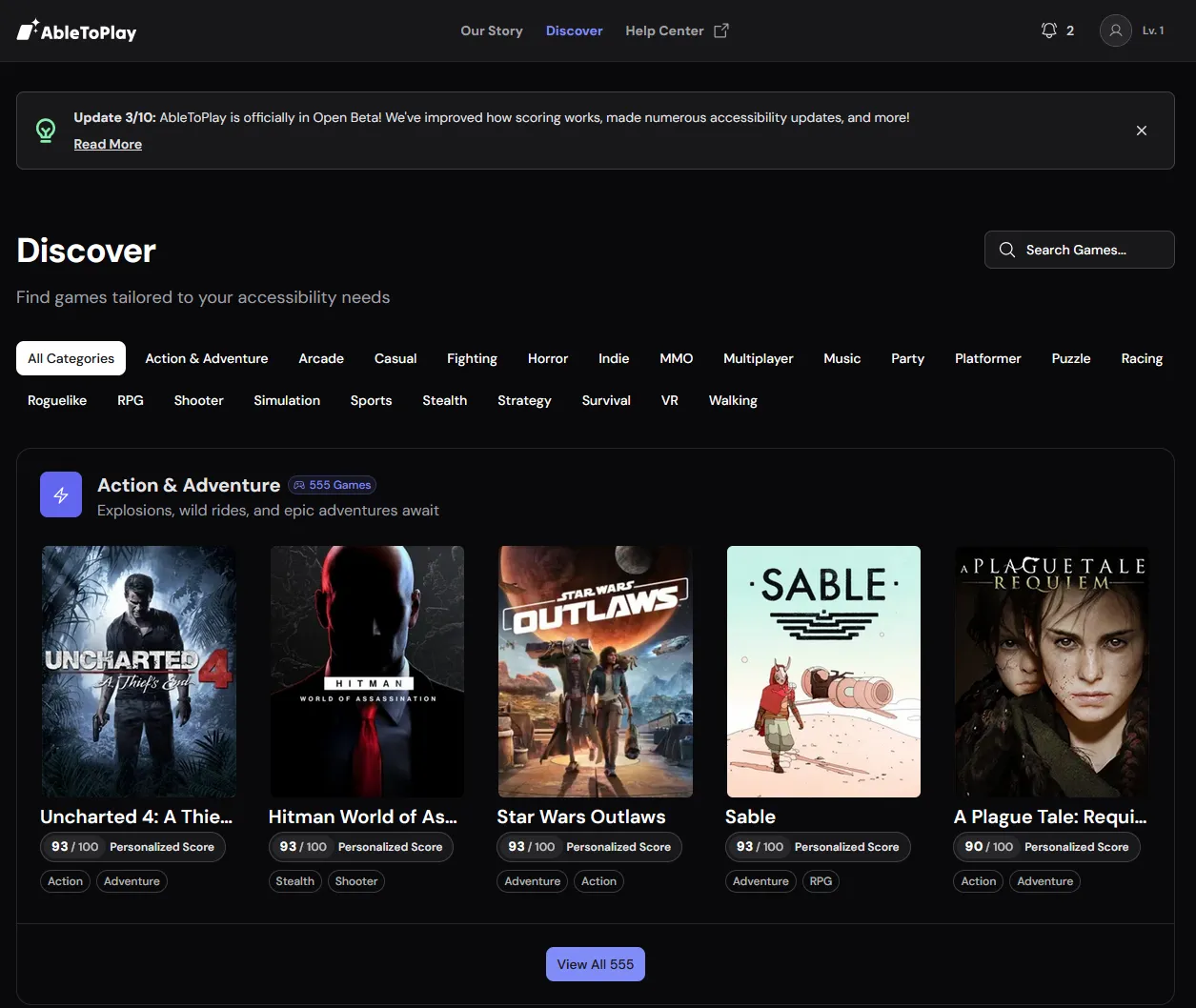This screenshot has width=1196, height=1008.
Task: Select Party category
Action: pyautogui.click(x=908, y=358)
